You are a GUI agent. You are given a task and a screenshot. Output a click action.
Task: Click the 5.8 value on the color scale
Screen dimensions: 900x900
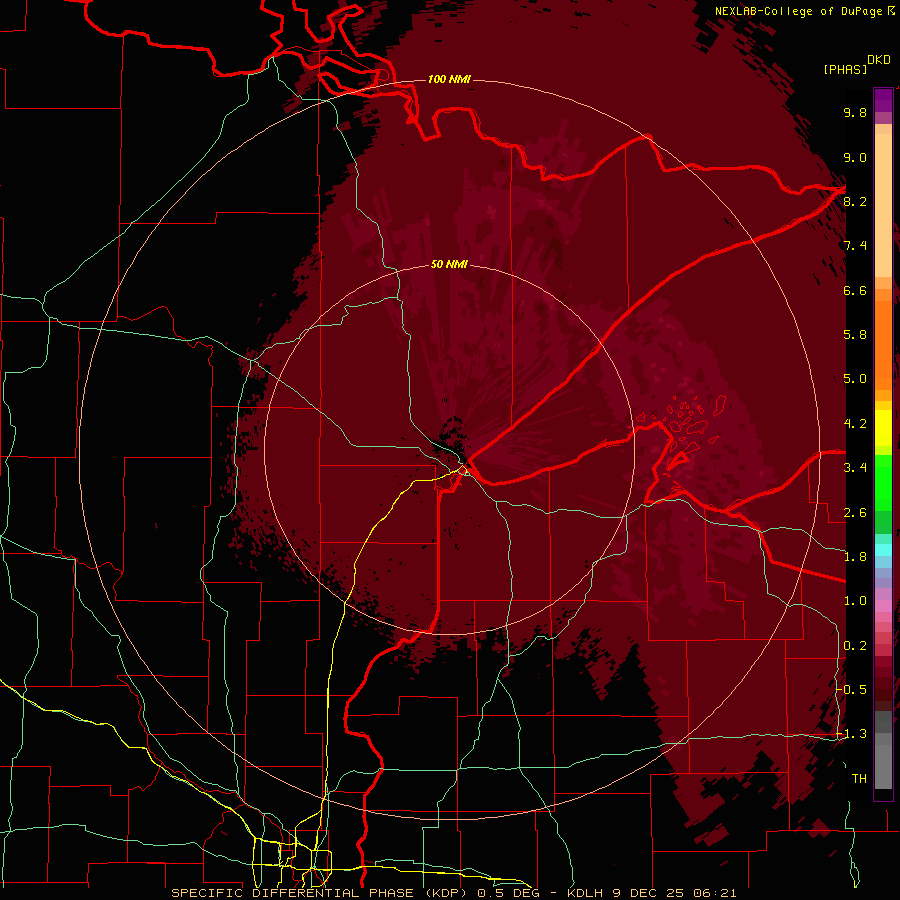[x=855, y=335]
